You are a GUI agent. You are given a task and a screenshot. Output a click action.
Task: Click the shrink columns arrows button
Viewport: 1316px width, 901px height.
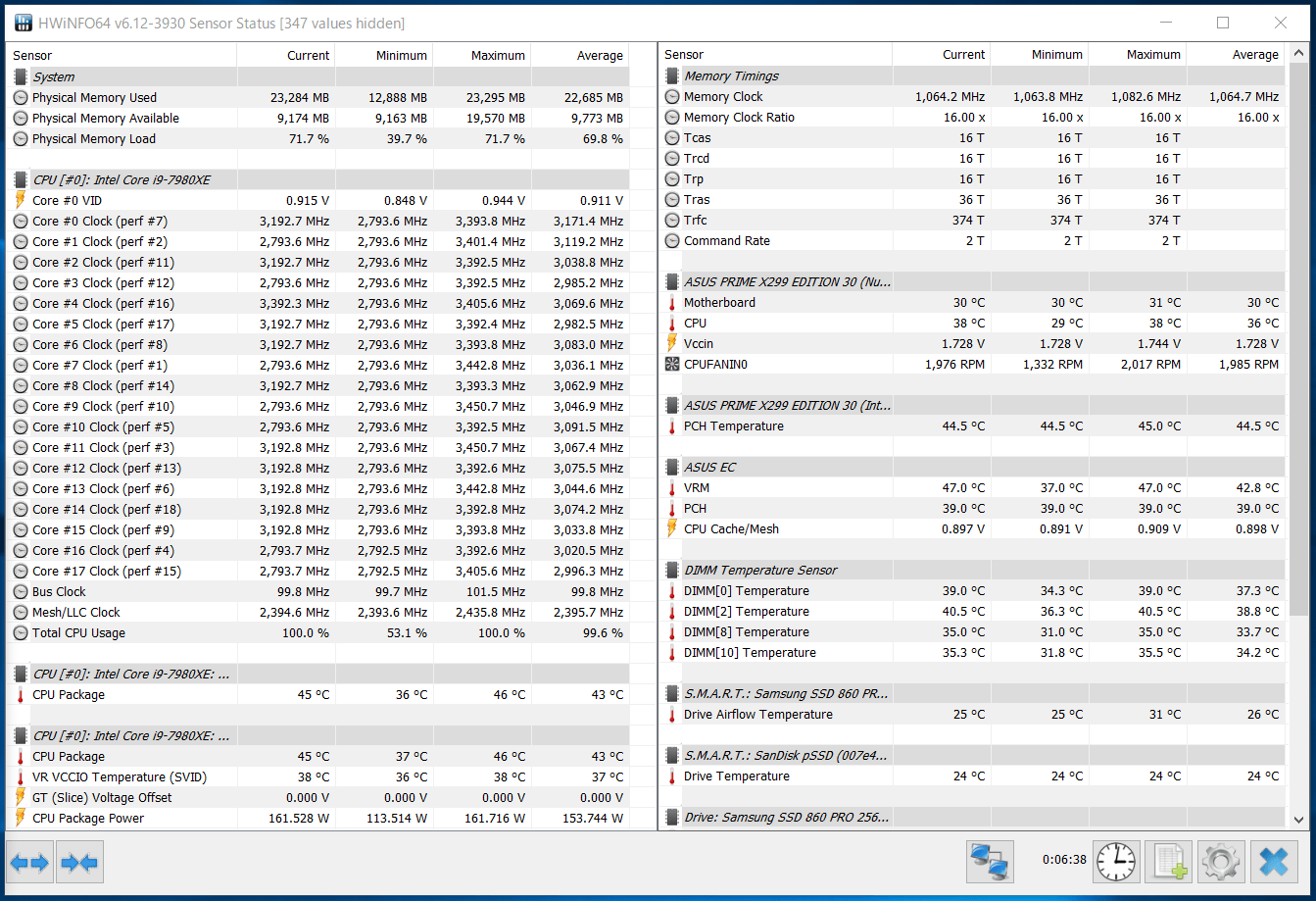pos(79,863)
